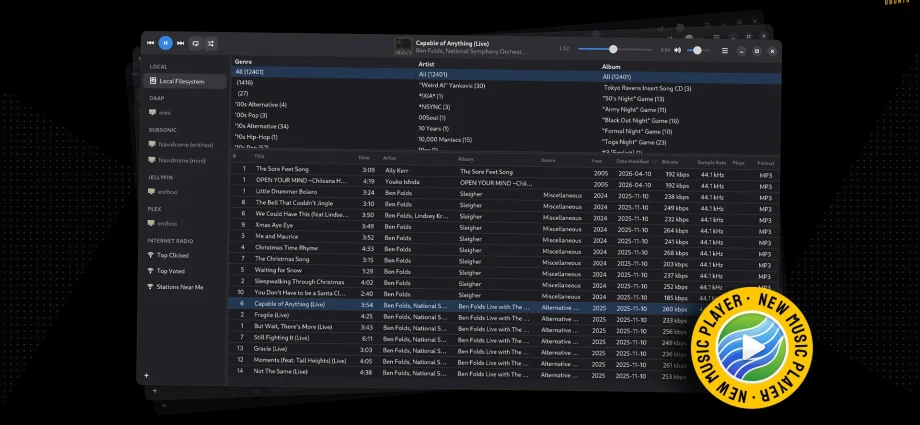Click the radio icon beside Top Voted
This screenshot has width=920, height=425.
150,271
